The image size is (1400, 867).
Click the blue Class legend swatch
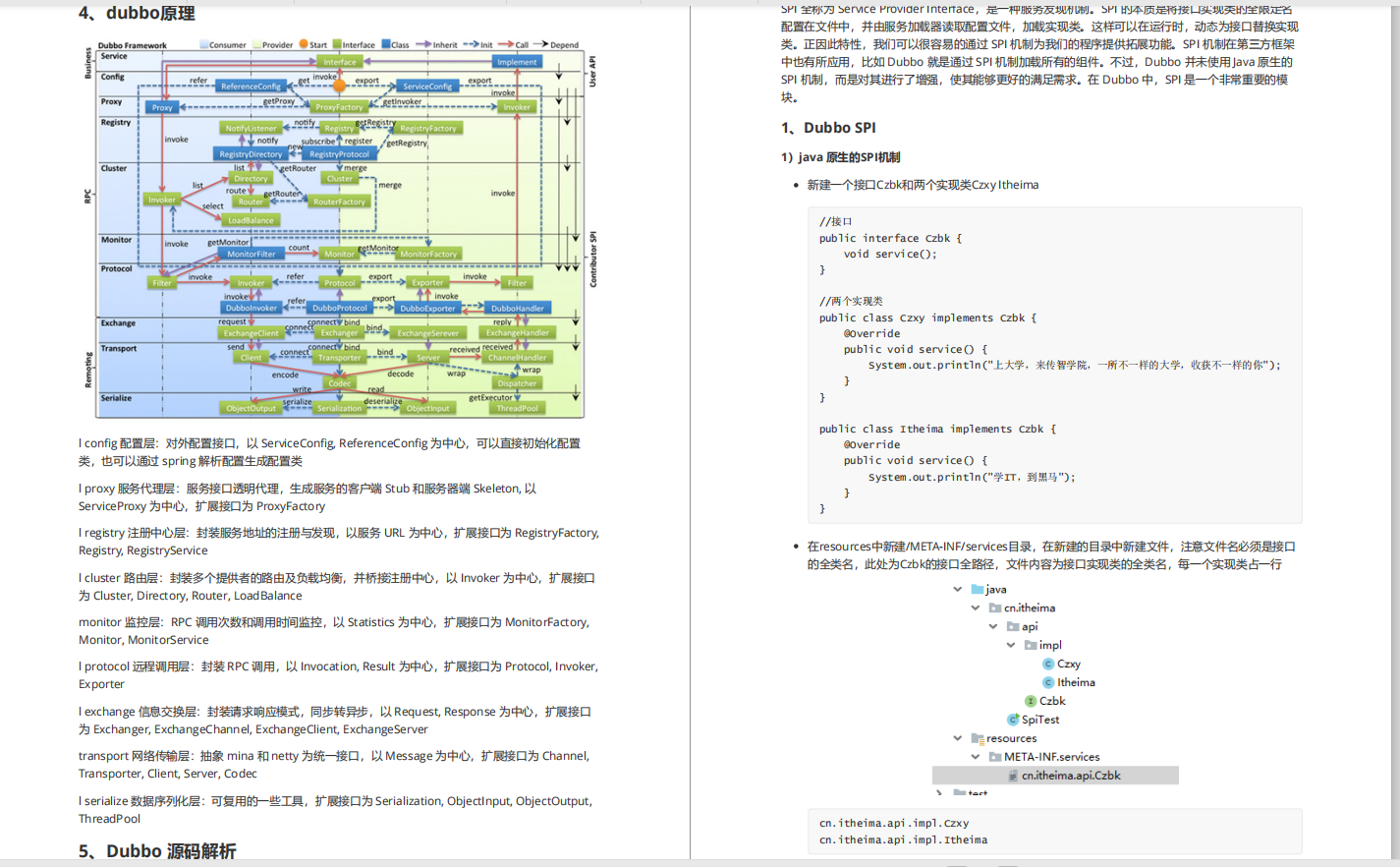tap(386, 45)
